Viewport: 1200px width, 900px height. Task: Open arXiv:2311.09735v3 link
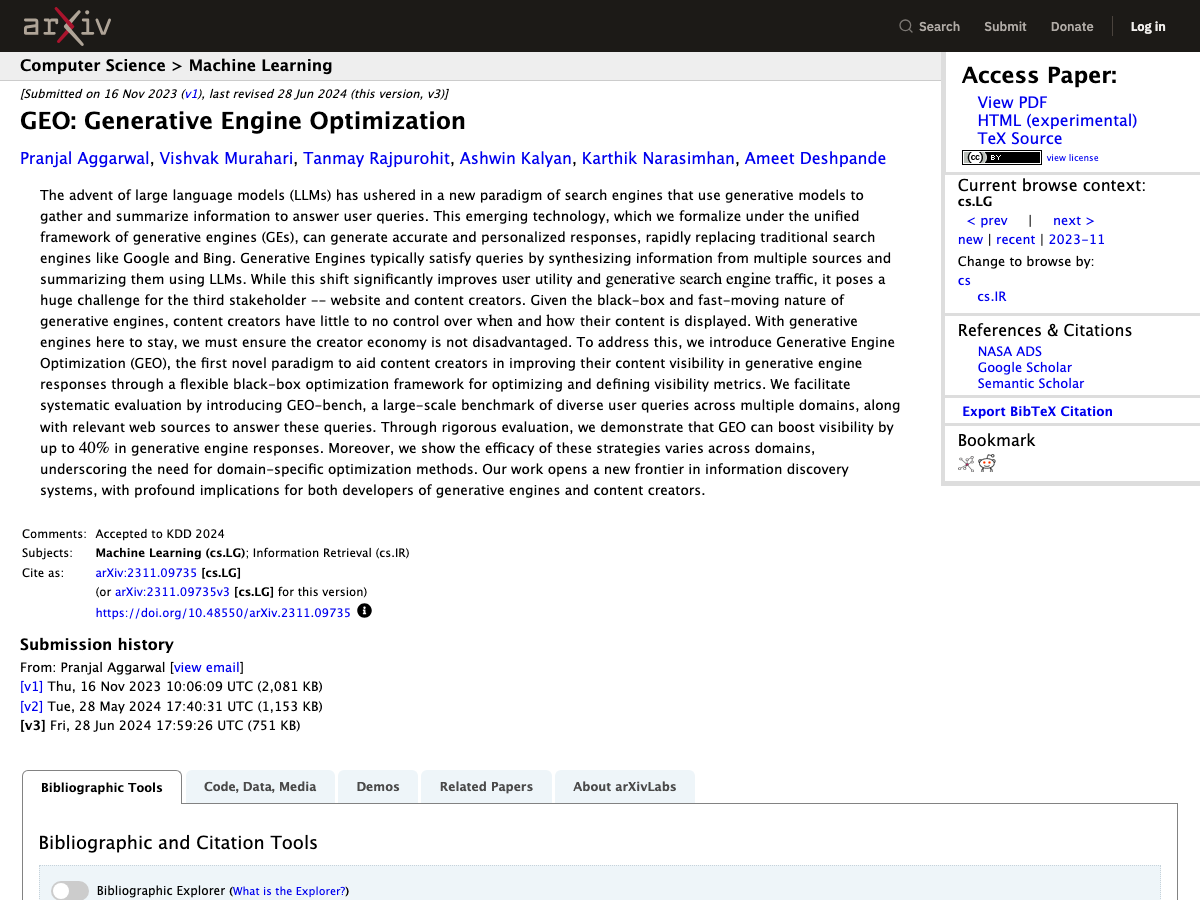(x=172, y=591)
